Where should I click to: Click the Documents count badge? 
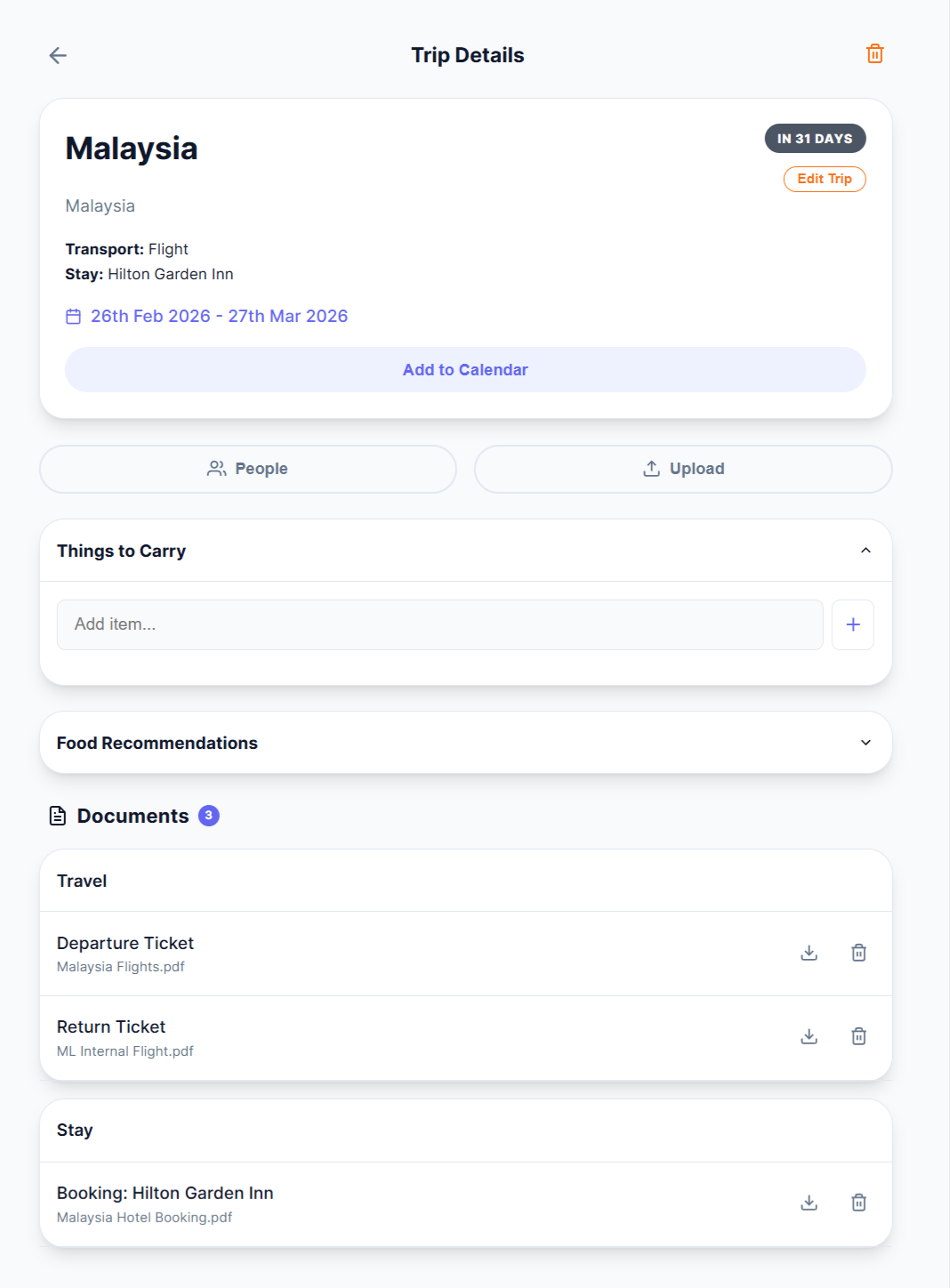click(209, 815)
